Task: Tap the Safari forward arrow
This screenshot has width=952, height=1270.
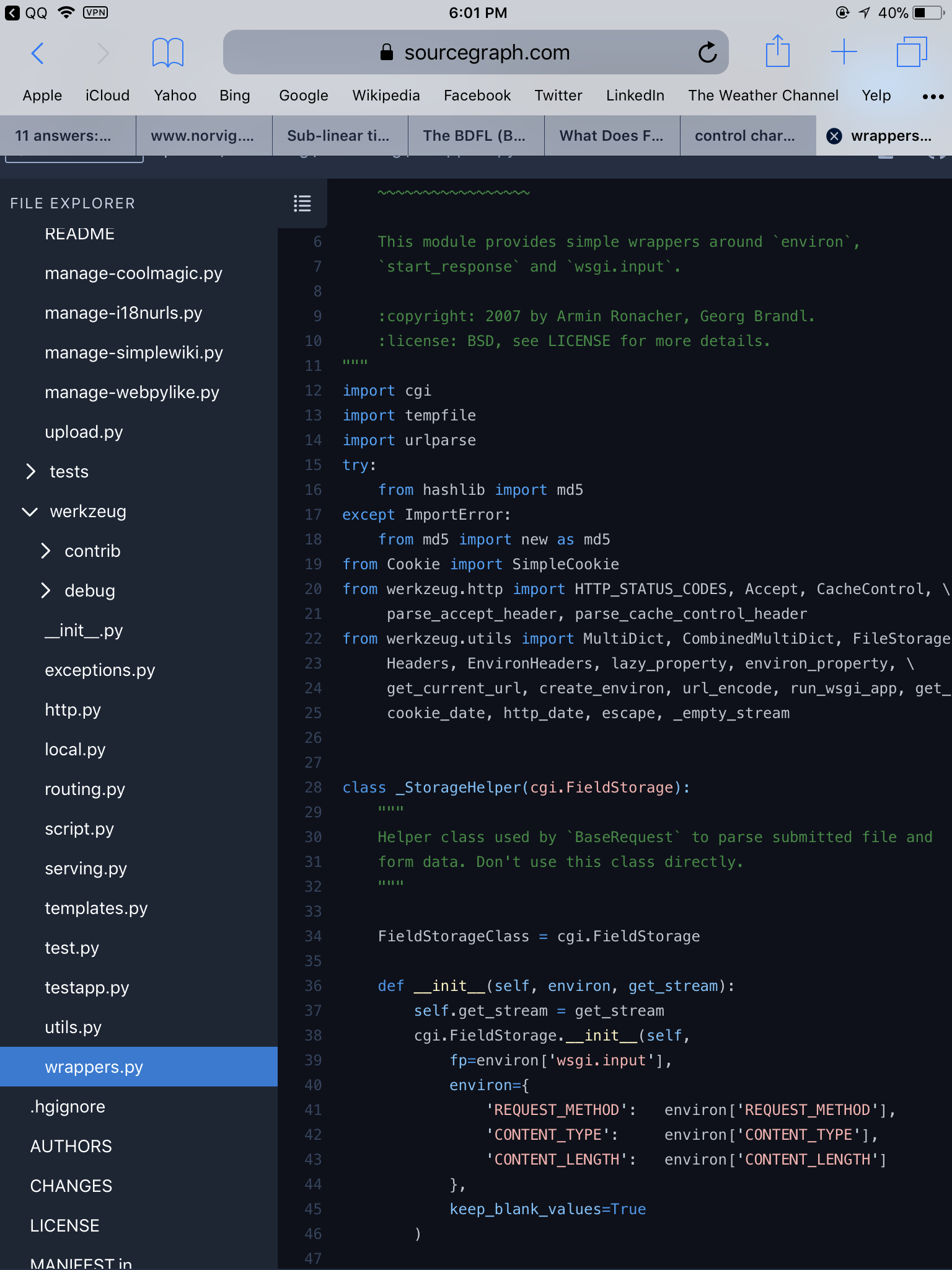Action: point(103,53)
